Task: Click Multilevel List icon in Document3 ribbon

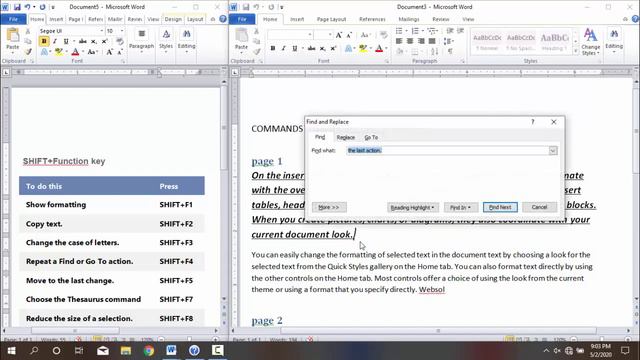Action: pos(432,31)
